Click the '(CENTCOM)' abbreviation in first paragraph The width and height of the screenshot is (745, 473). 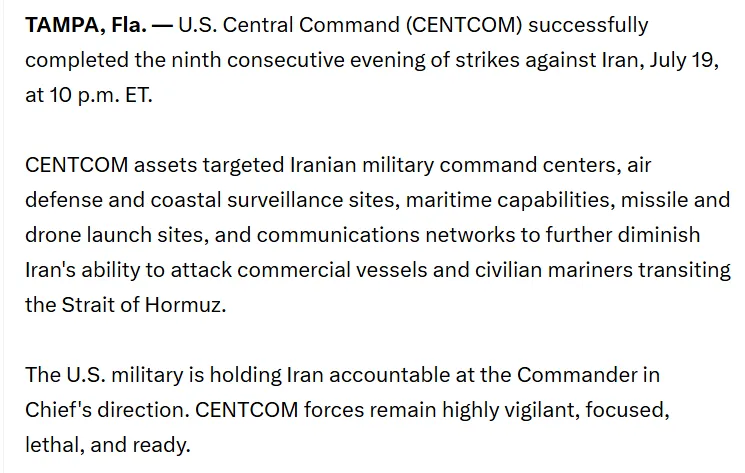pyautogui.click(x=464, y=25)
